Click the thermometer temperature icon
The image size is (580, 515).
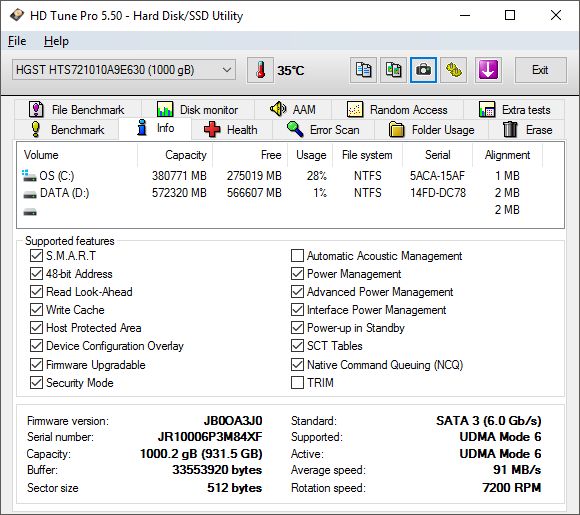pyautogui.click(x=260, y=70)
